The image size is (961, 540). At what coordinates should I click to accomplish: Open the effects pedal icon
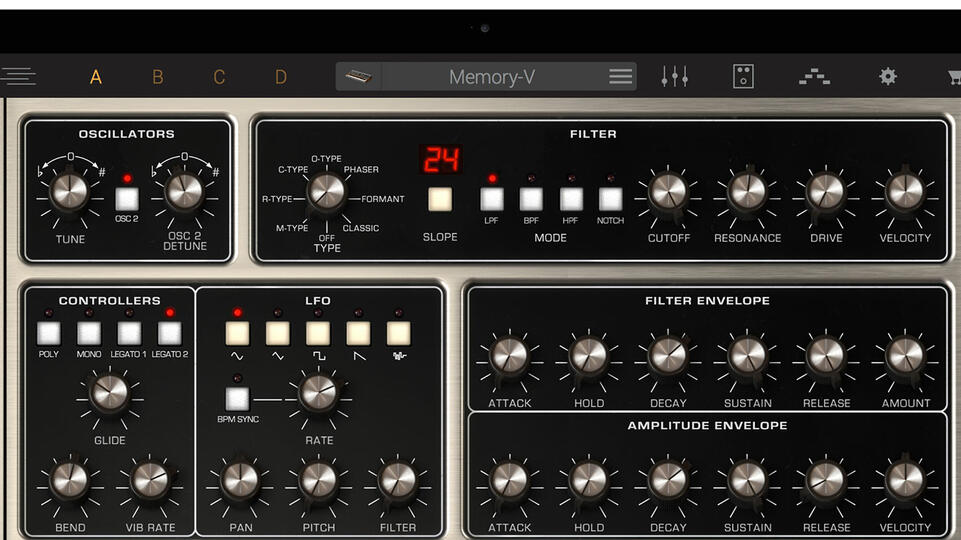tap(743, 77)
